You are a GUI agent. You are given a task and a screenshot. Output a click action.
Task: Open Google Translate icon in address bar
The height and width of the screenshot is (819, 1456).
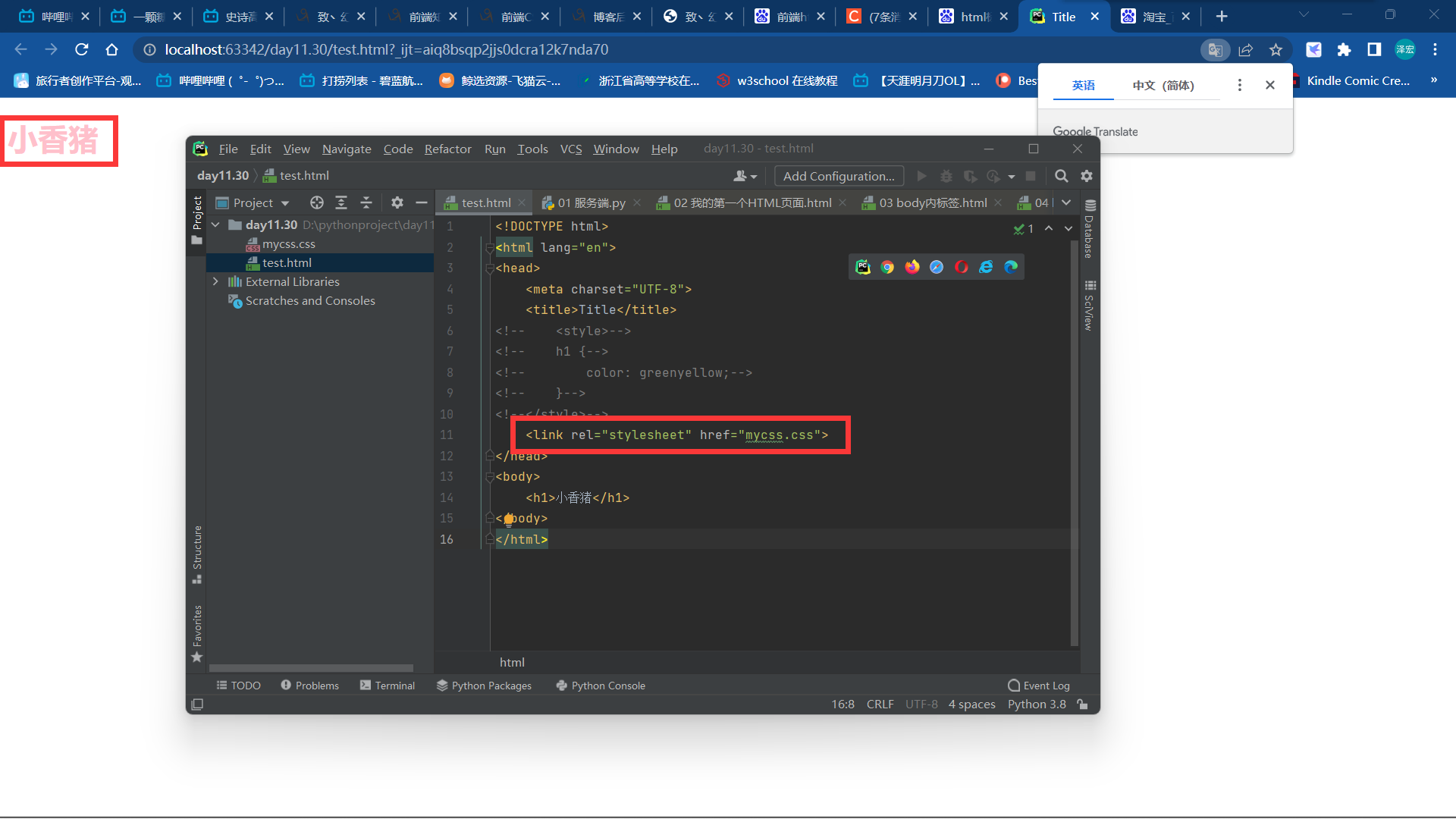[1215, 49]
